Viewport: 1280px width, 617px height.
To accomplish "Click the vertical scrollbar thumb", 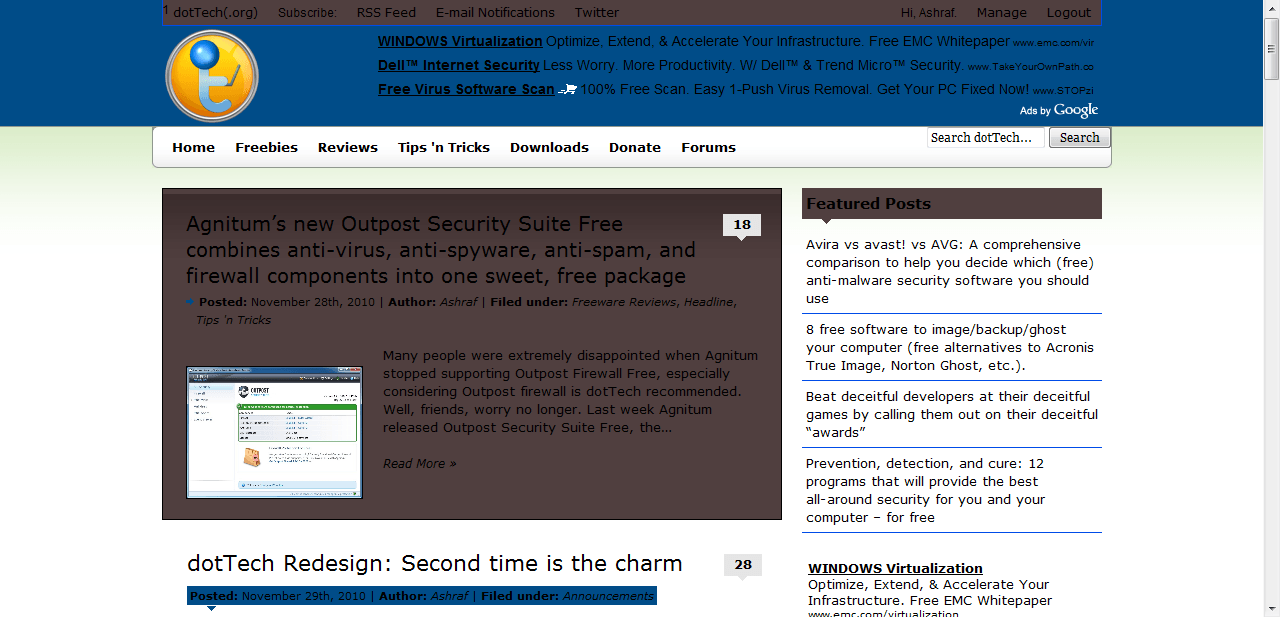I will point(1271,49).
